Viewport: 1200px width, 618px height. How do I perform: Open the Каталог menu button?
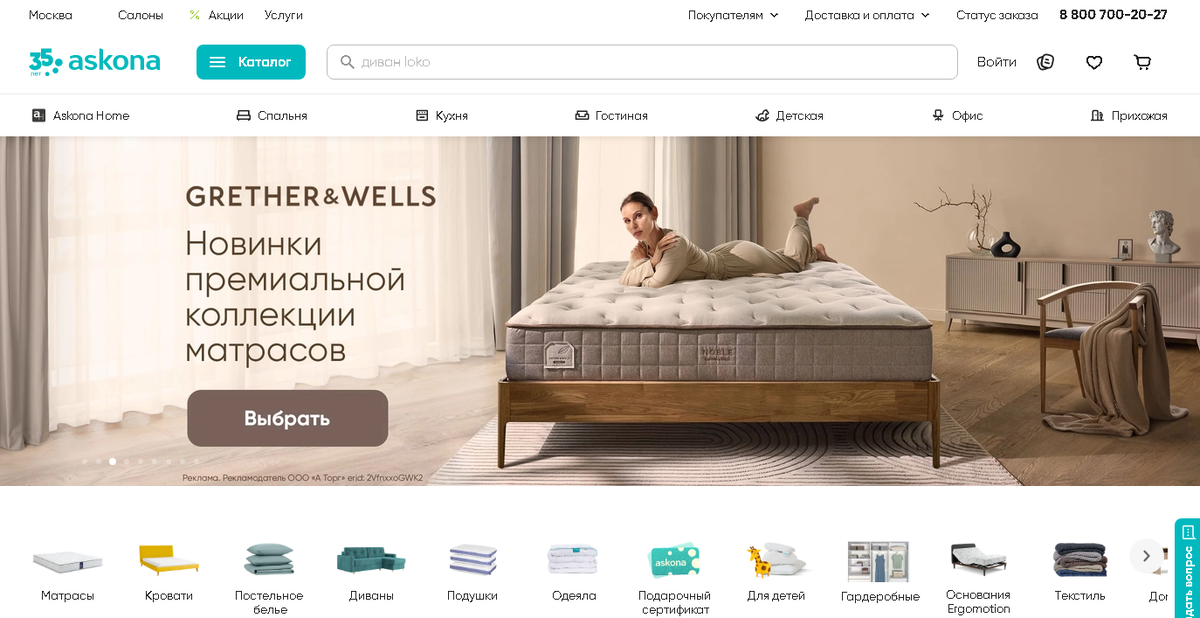coord(251,62)
